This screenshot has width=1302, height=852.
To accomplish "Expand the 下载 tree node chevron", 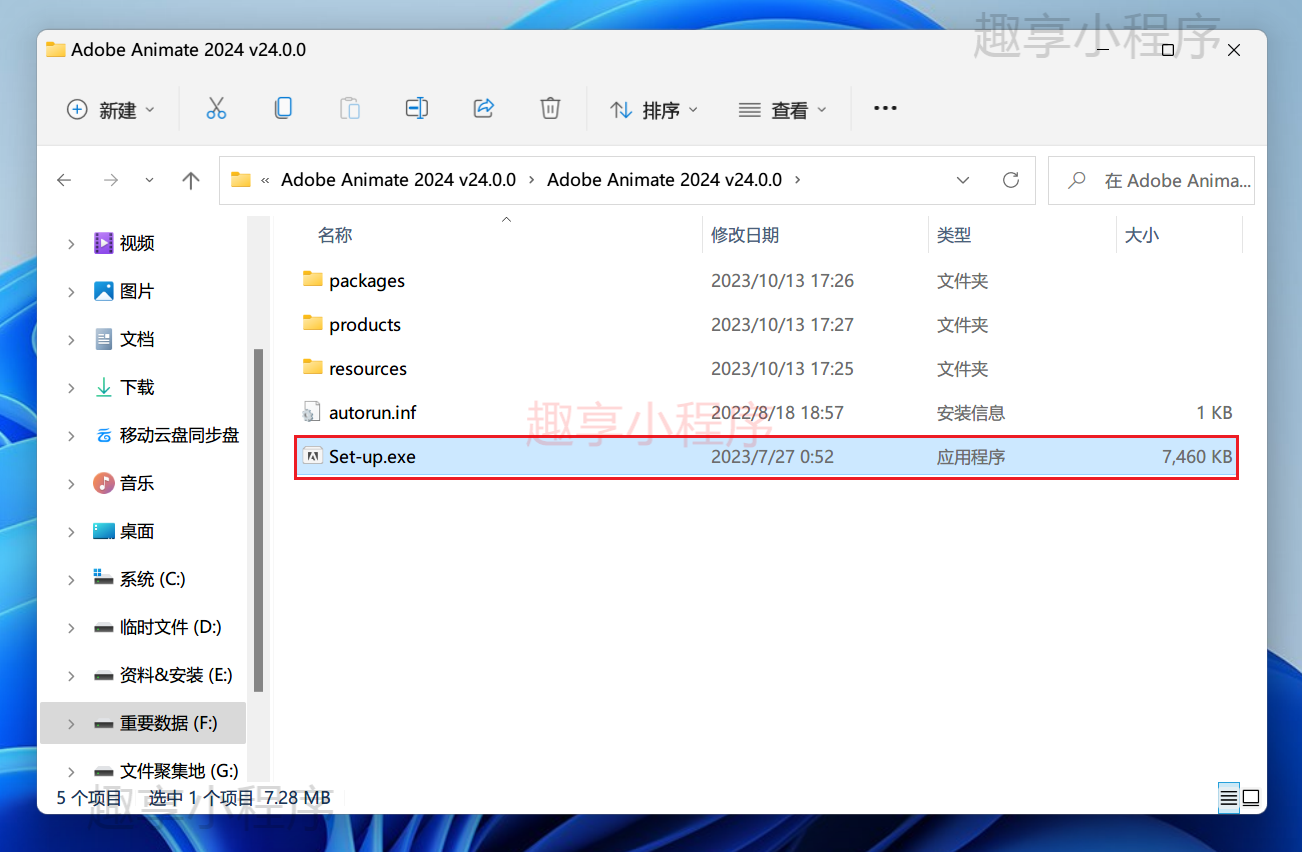I will pyautogui.click(x=71, y=387).
